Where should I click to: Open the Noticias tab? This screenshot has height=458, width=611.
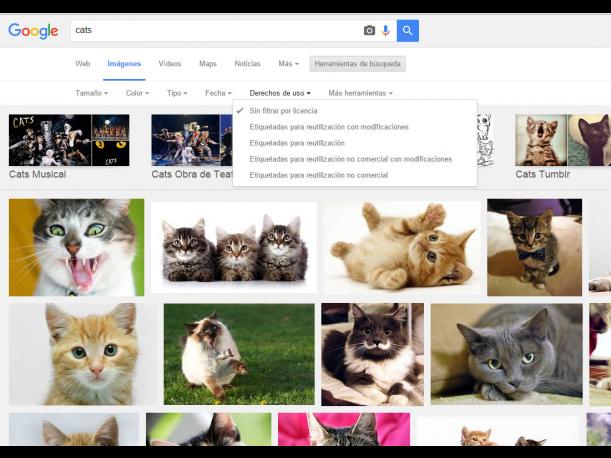(x=247, y=64)
